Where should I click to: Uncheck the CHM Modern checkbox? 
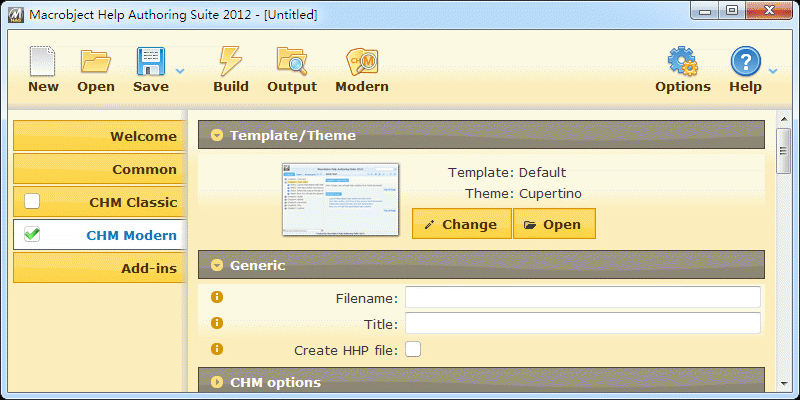click(x=32, y=235)
